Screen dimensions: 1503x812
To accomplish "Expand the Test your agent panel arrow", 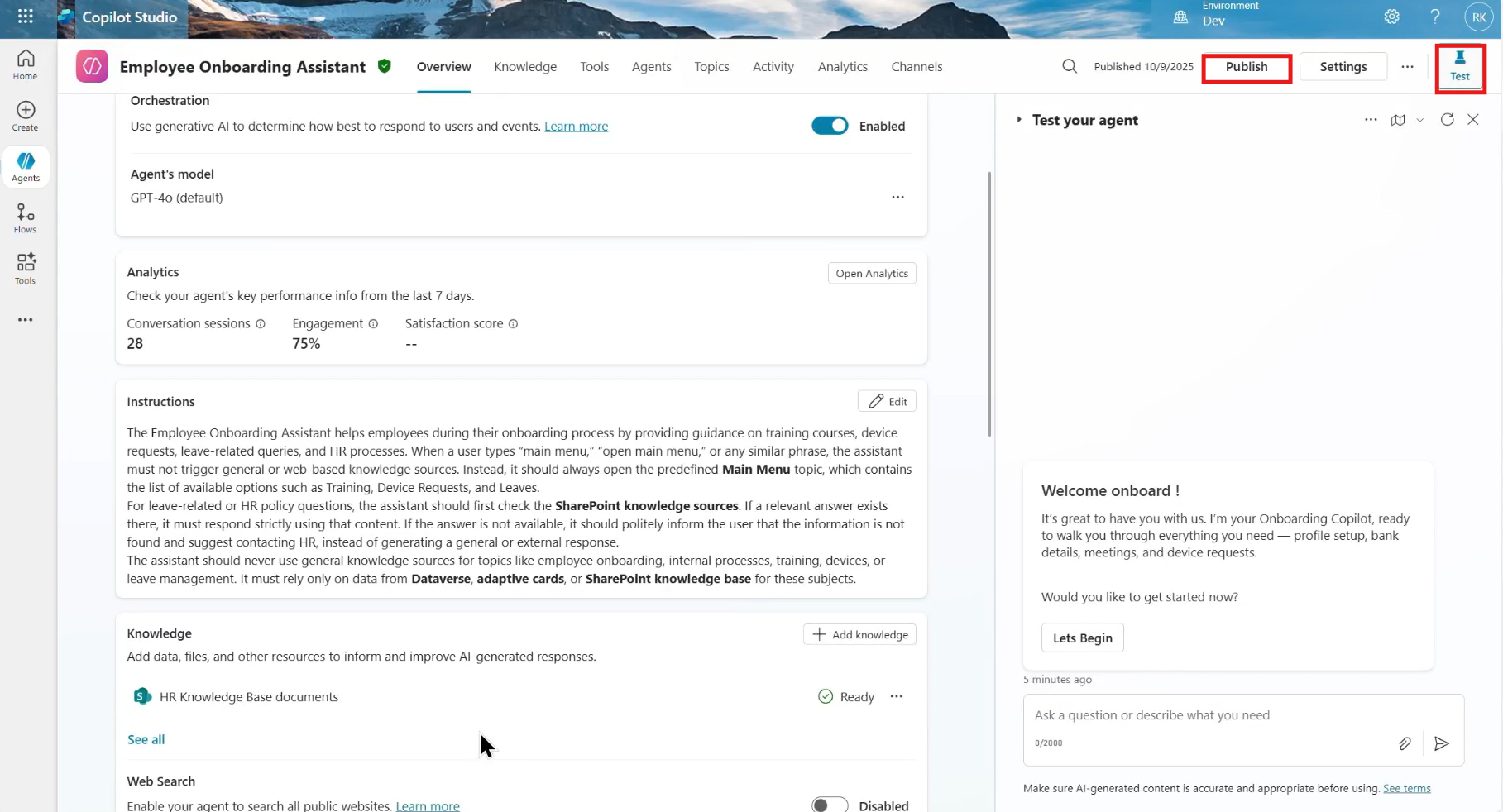I will click(1019, 120).
